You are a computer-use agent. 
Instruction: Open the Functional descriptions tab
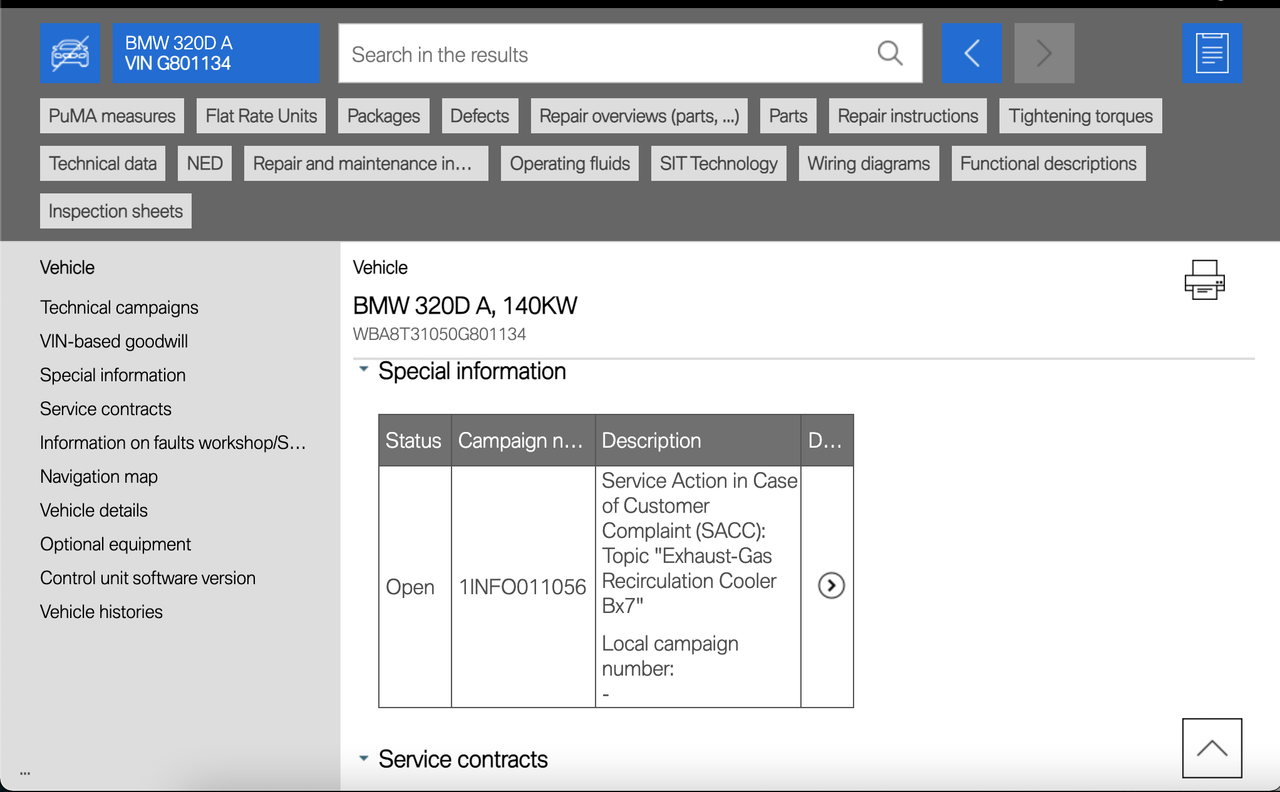click(x=1049, y=164)
